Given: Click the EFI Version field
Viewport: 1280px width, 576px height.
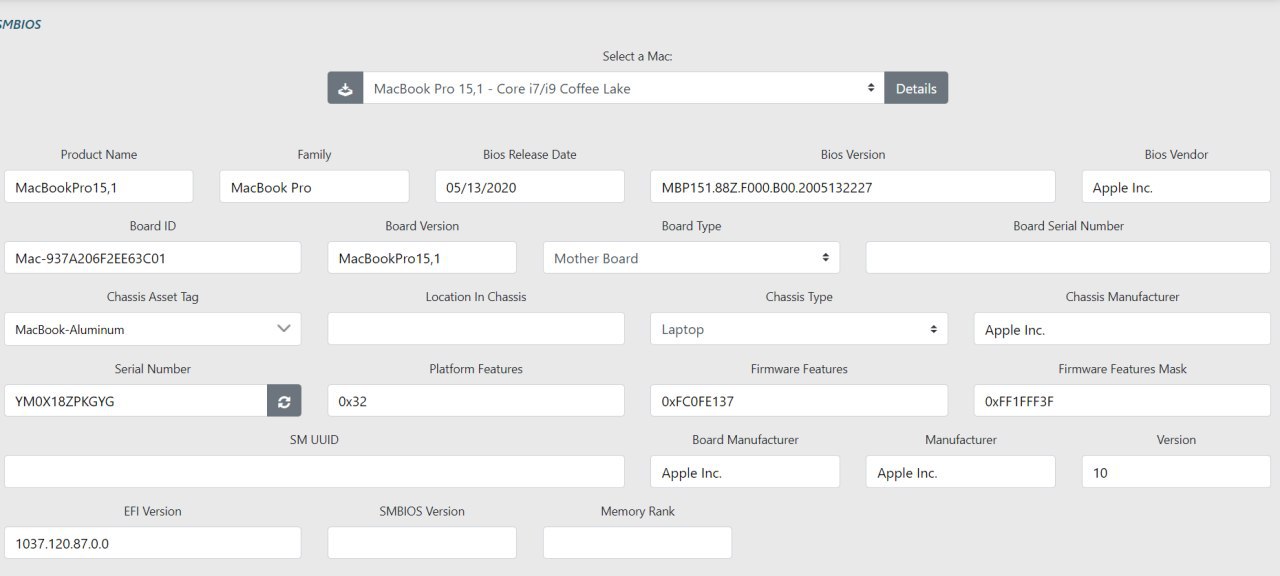Looking at the screenshot, I should tap(153, 543).
